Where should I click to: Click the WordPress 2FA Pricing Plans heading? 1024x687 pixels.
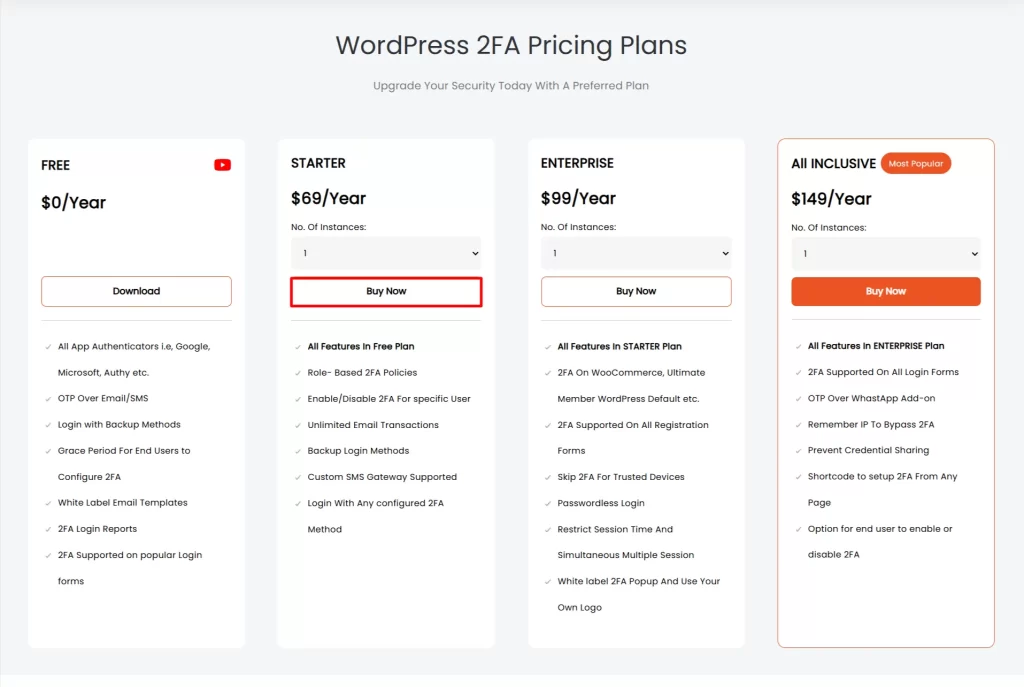[511, 45]
